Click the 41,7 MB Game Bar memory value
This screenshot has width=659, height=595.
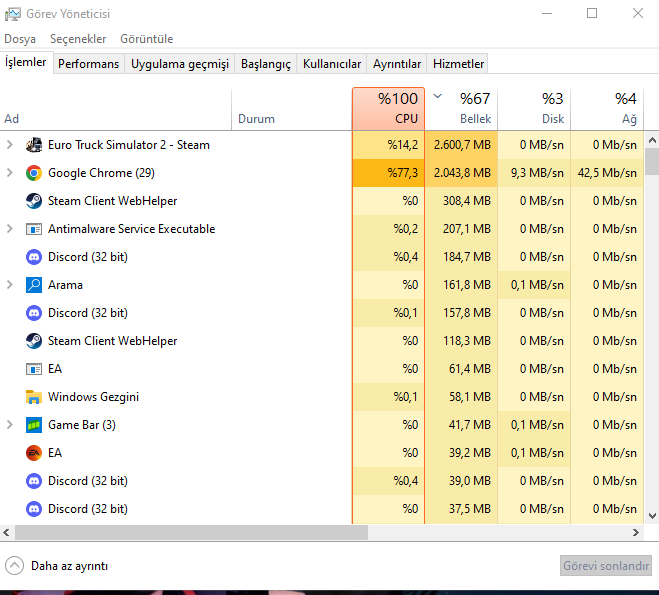coord(469,425)
